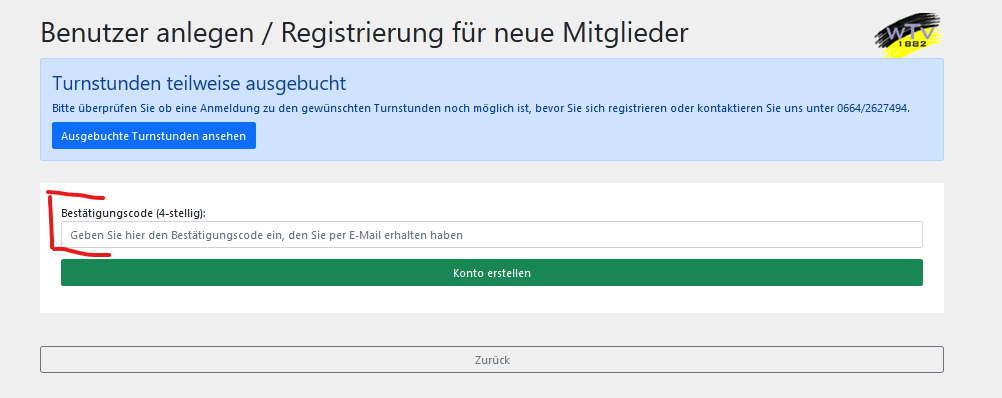Click the WTV 1882 club logo
This screenshot has height=398, width=1002.
(x=909, y=34)
